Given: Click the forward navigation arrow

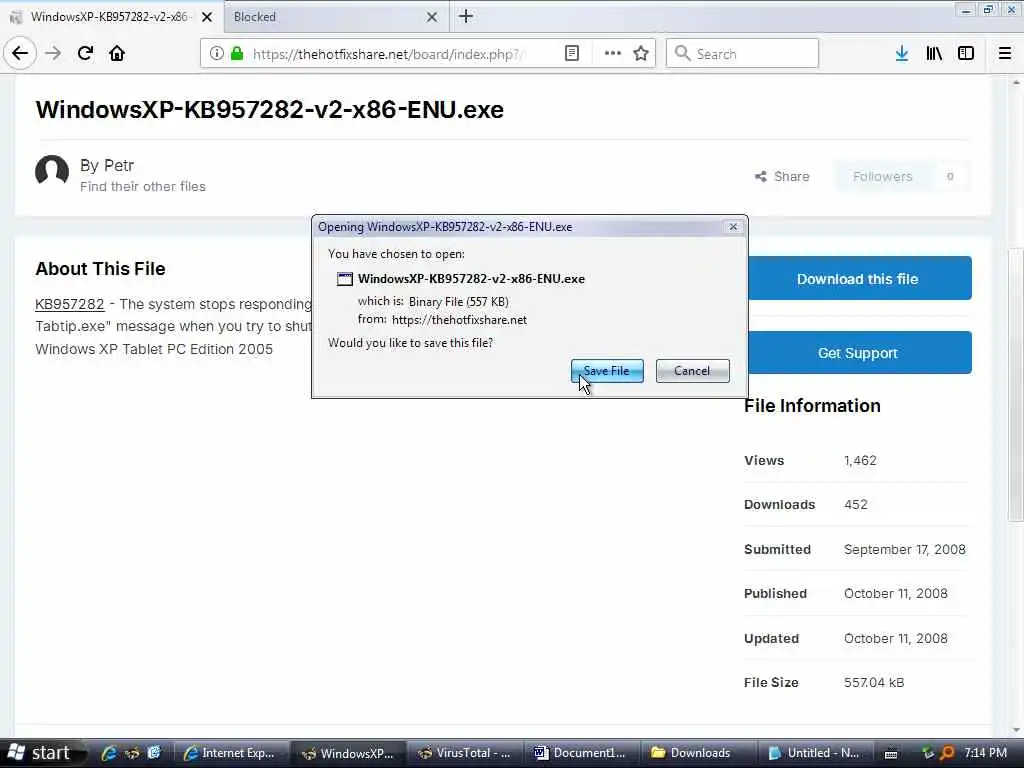Looking at the screenshot, I should click(53, 53).
